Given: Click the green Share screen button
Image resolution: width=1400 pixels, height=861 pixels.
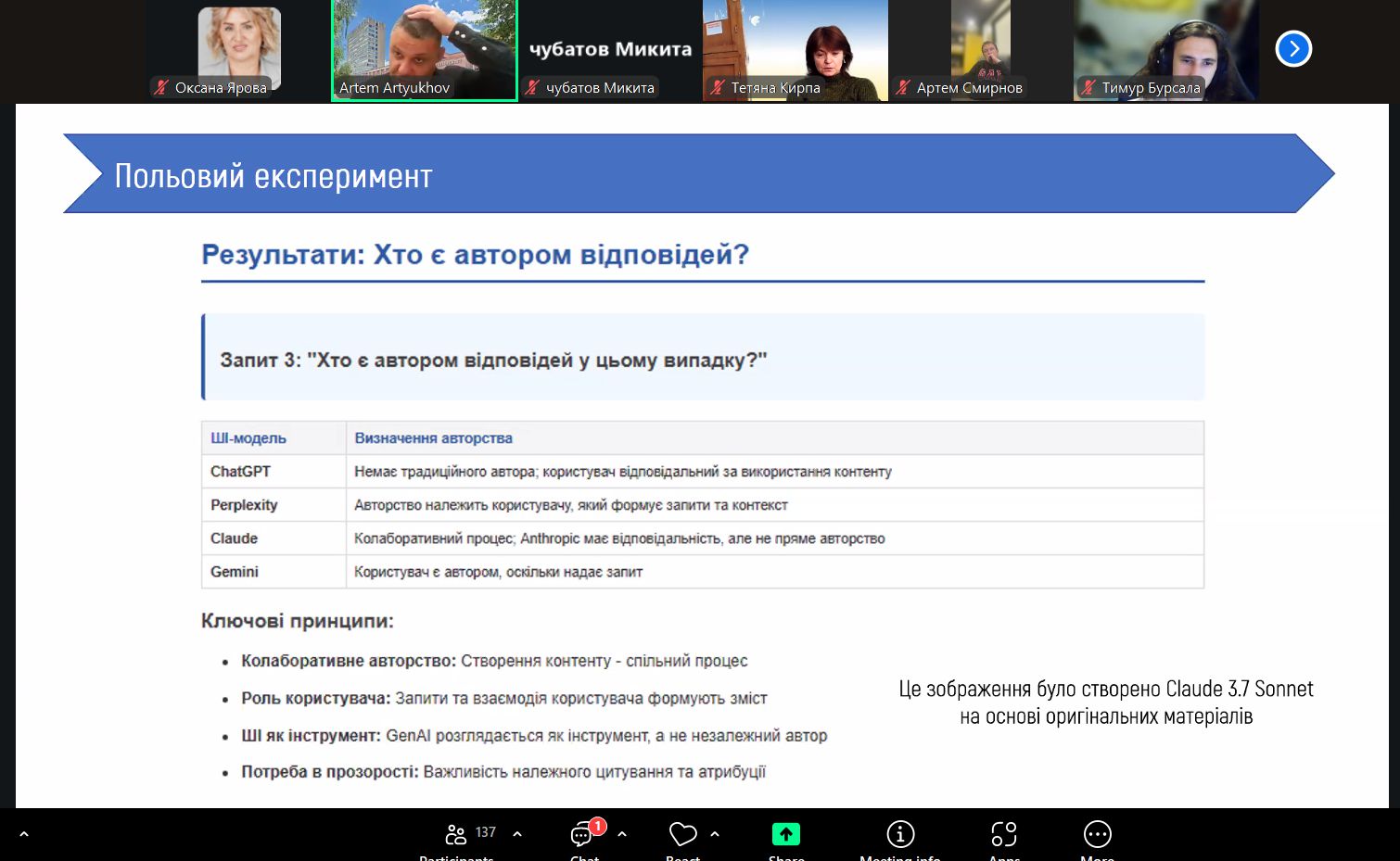Looking at the screenshot, I should click(x=785, y=835).
